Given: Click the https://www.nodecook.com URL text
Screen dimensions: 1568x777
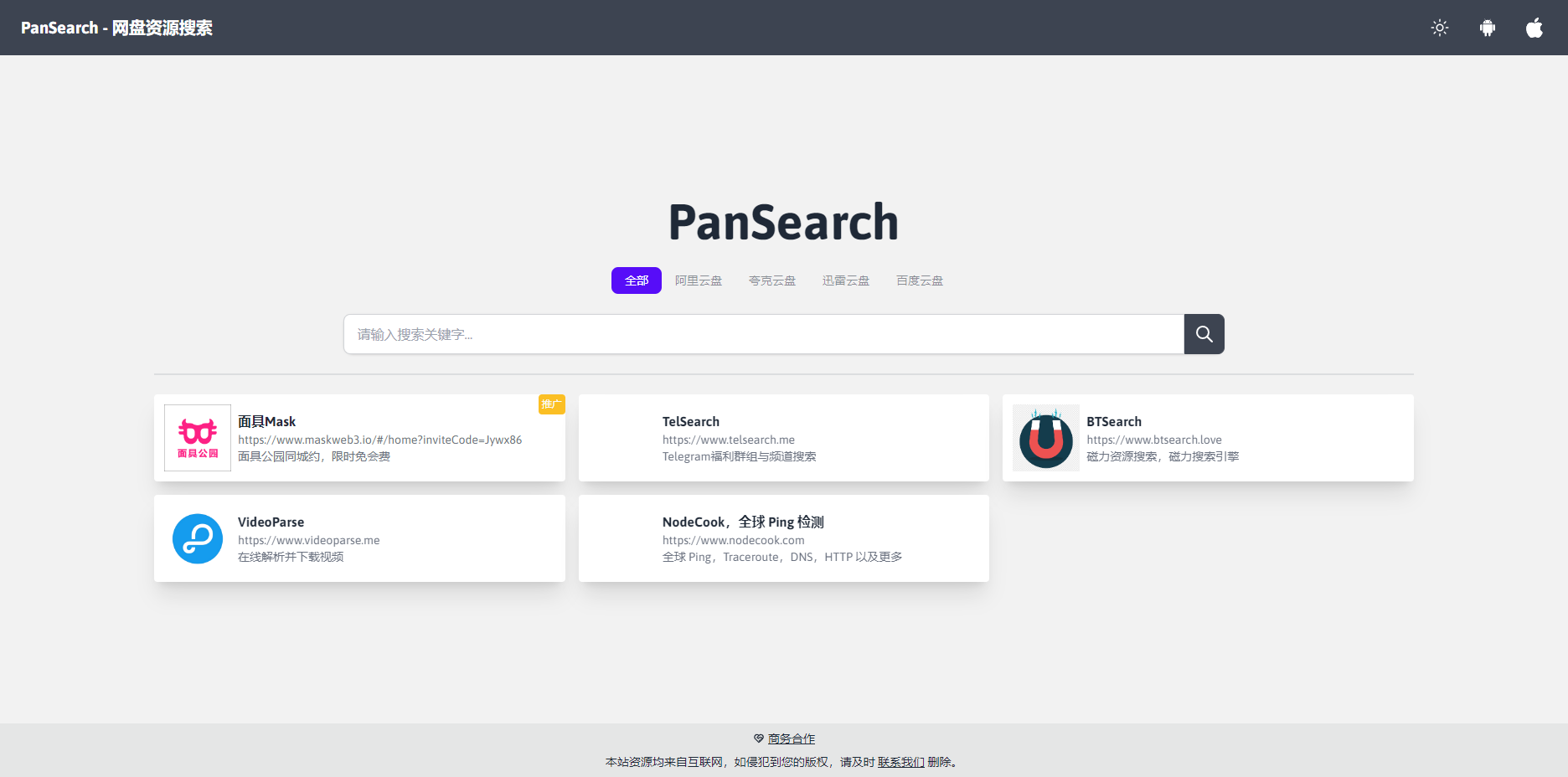Looking at the screenshot, I should click(734, 540).
